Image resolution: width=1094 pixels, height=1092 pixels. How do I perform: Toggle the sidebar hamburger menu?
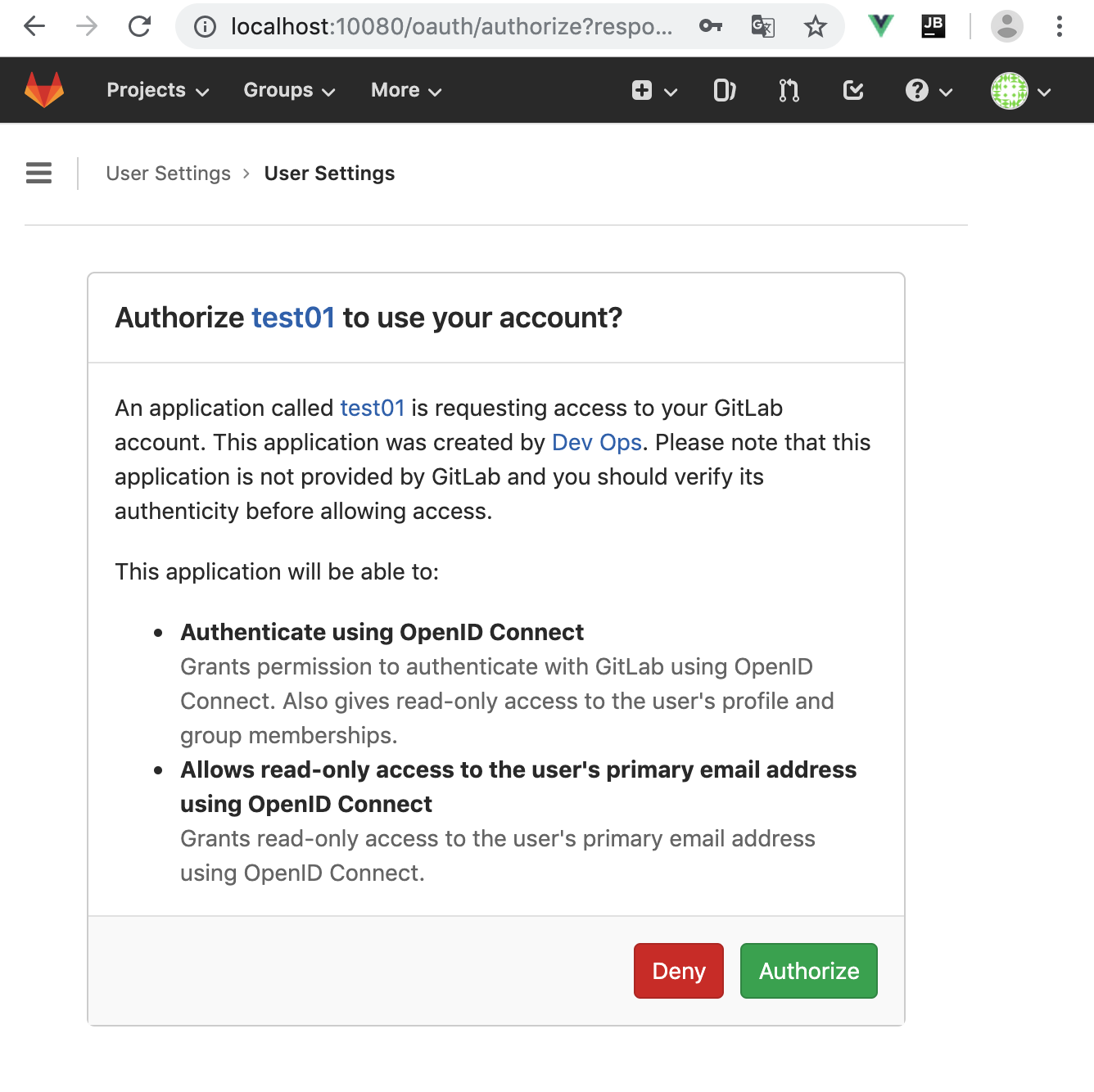pos(38,173)
